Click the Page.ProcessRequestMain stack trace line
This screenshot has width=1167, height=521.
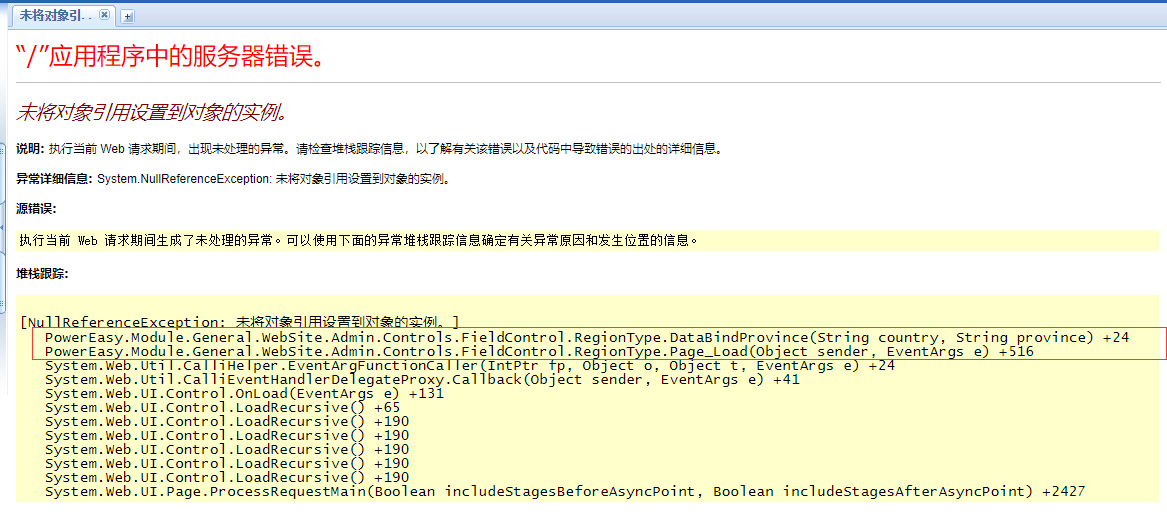pyautogui.click(x=564, y=491)
